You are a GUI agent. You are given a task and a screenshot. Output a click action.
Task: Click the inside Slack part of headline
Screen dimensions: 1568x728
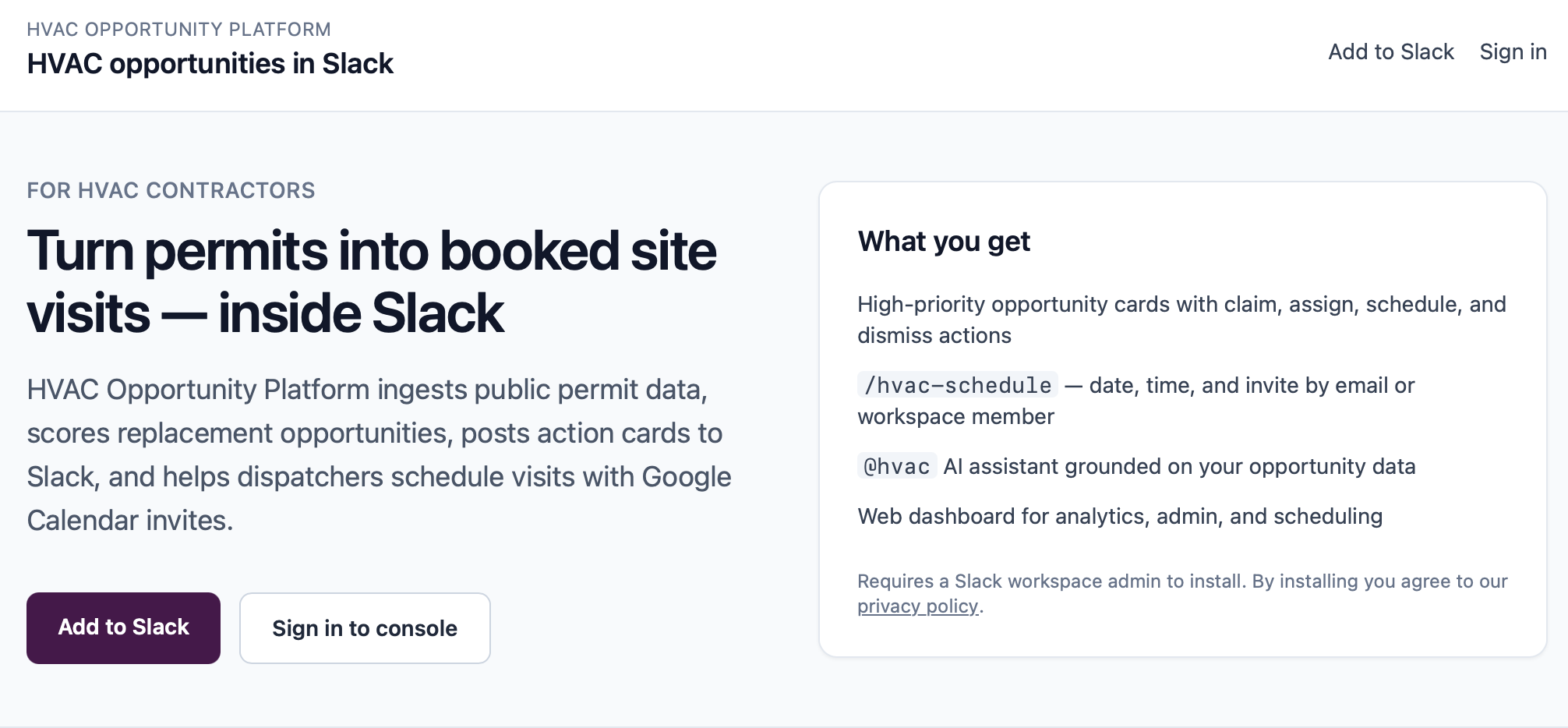point(361,313)
